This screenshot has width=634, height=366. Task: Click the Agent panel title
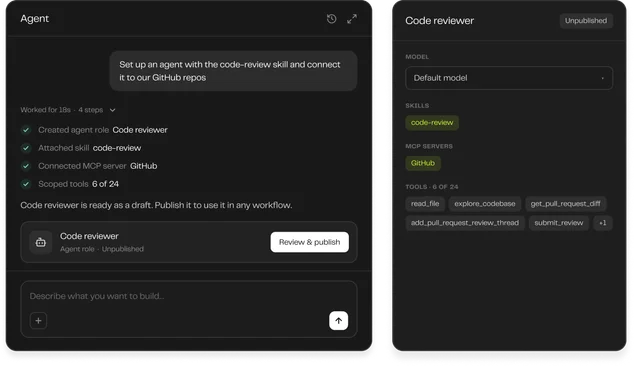tap(34, 19)
